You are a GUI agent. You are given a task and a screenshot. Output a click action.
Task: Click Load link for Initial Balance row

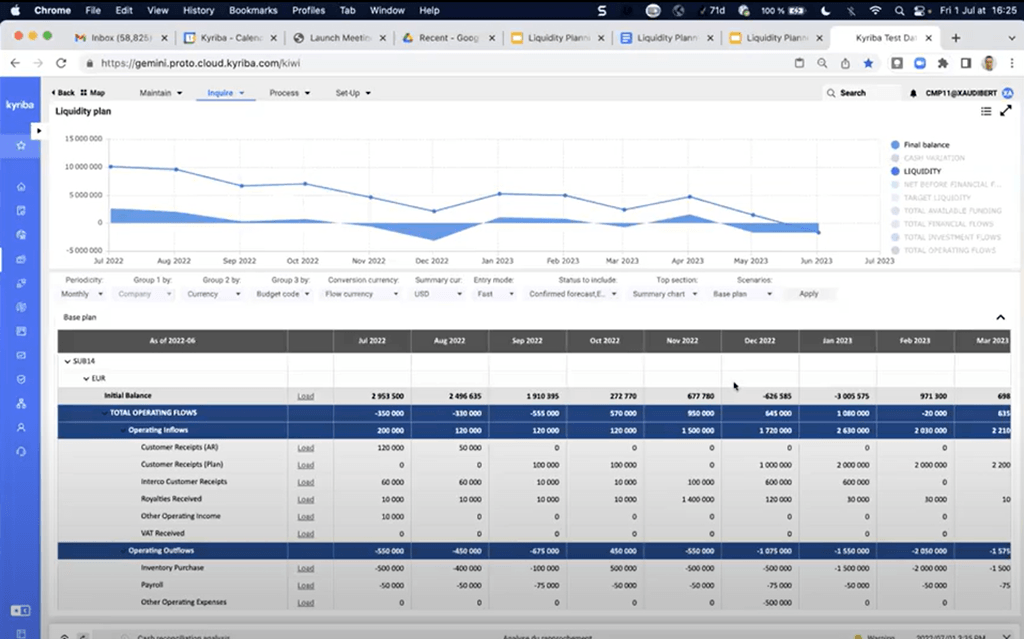click(305, 396)
